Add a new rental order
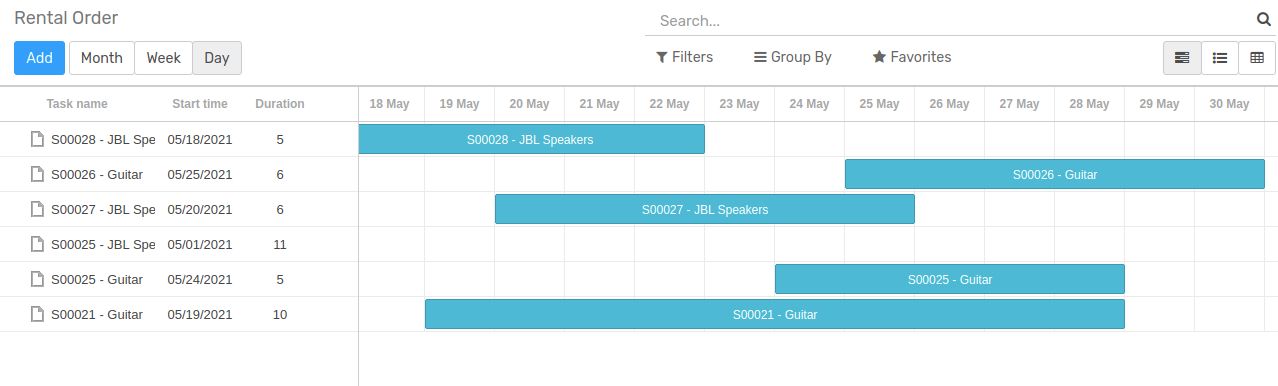1278x386 pixels. tap(39, 58)
